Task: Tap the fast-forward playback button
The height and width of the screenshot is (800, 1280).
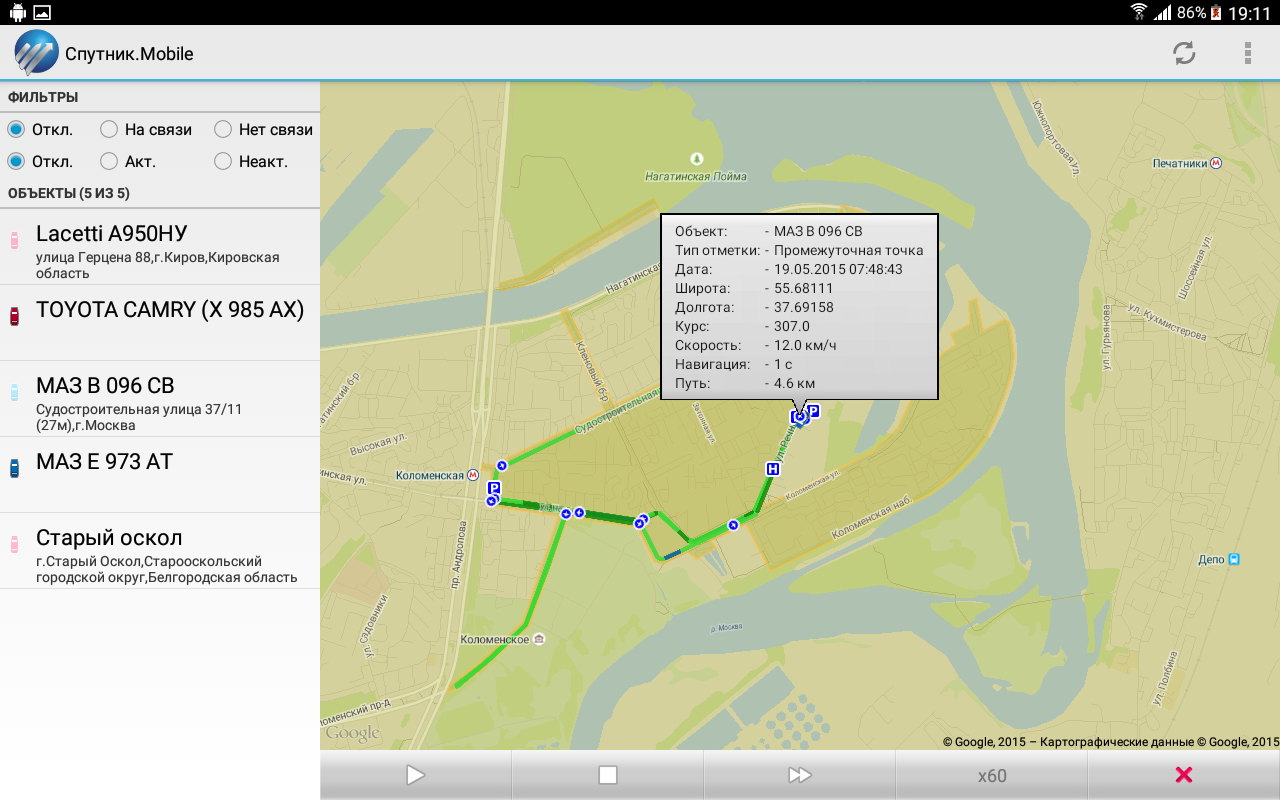Action: pos(799,775)
